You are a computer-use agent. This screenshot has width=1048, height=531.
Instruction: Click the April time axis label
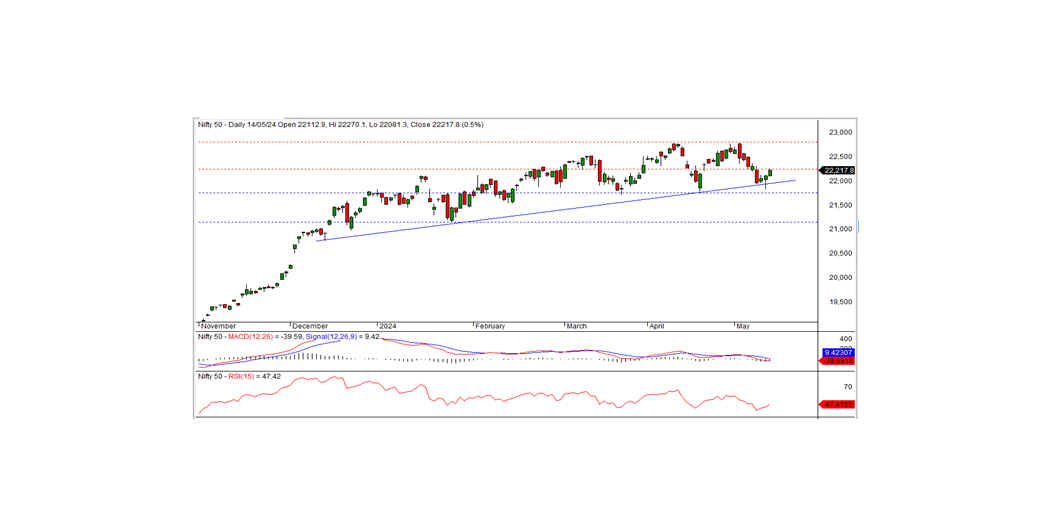pyautogui.click(x=656, y=326)
